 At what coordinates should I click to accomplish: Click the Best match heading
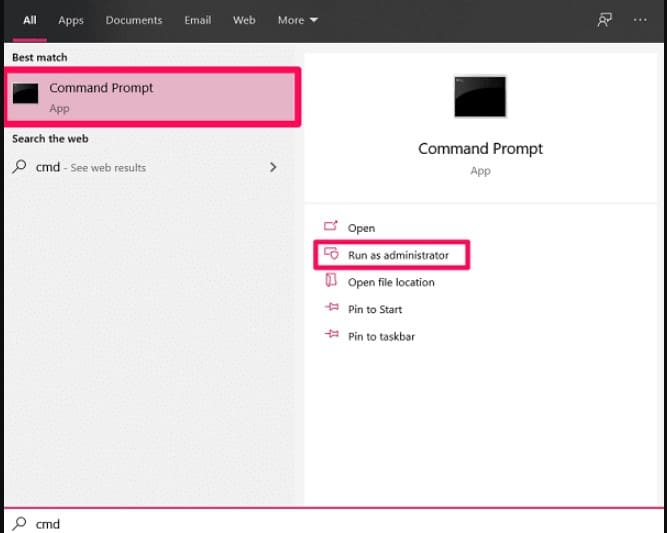(x=40, y=57)
